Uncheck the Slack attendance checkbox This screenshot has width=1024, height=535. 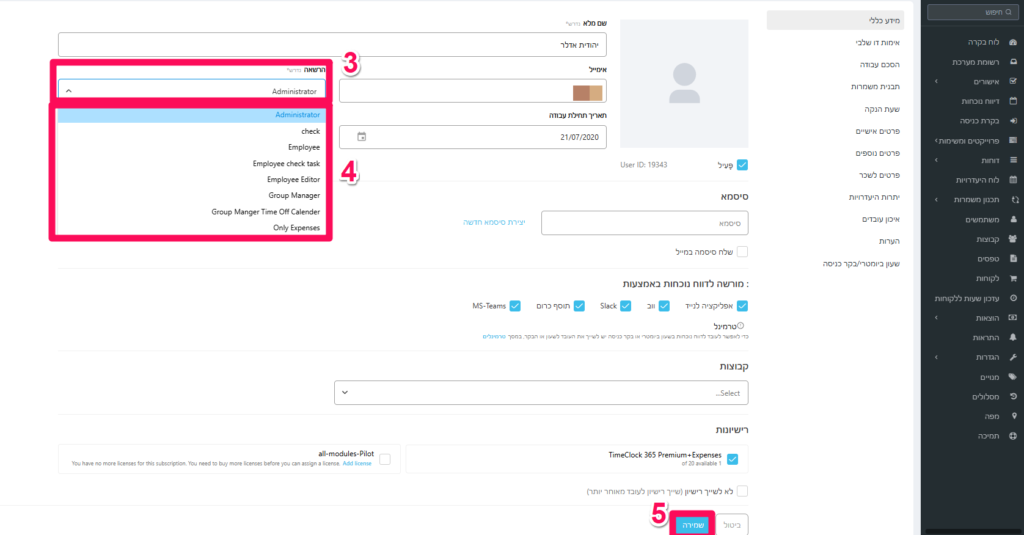point(625,306)
